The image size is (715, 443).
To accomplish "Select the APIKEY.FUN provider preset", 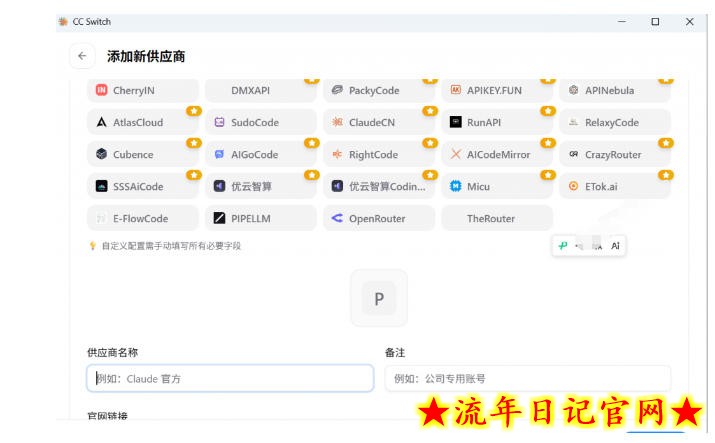I will 497,90.
